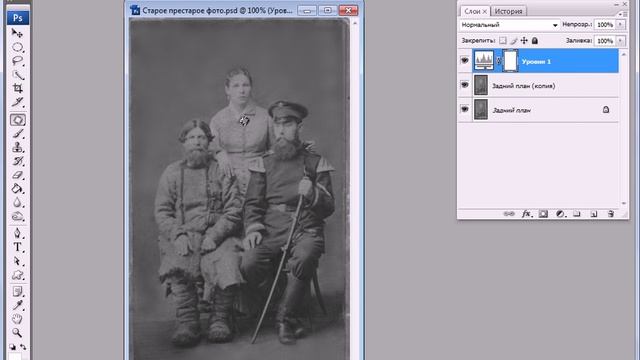640x360 pixels.
Task: Open the Непрозр. opacity slider arrow
Action: [620, 25]
